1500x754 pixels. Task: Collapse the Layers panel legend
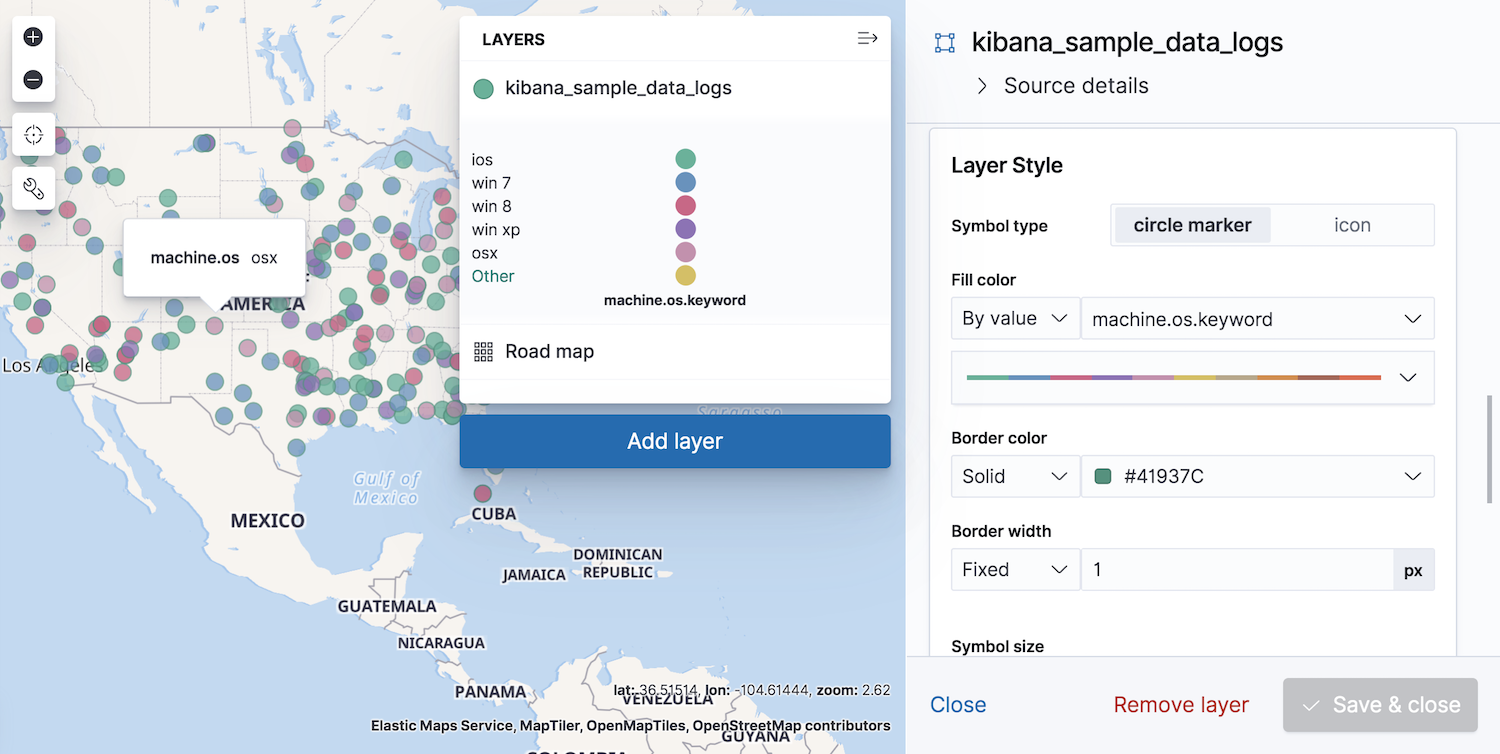coord(866,38)
